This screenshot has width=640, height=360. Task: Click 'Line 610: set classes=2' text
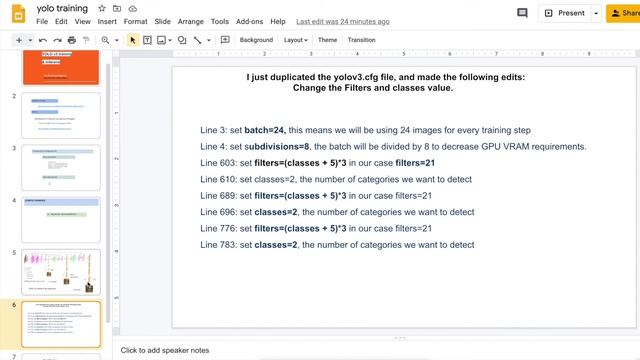[x=336, y=179]
